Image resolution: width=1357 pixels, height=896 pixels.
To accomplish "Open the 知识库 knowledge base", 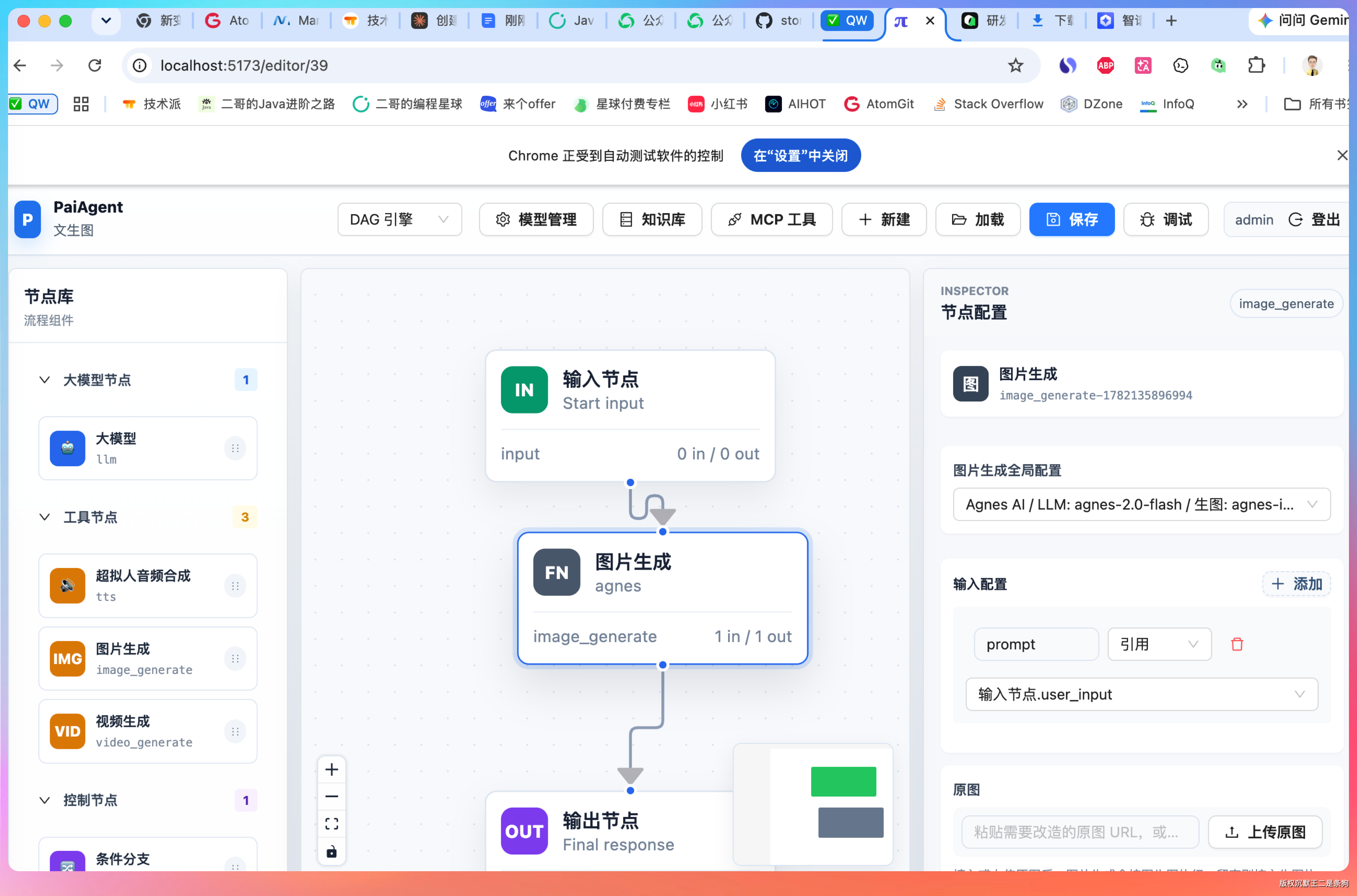I will (x=652, y=219).
